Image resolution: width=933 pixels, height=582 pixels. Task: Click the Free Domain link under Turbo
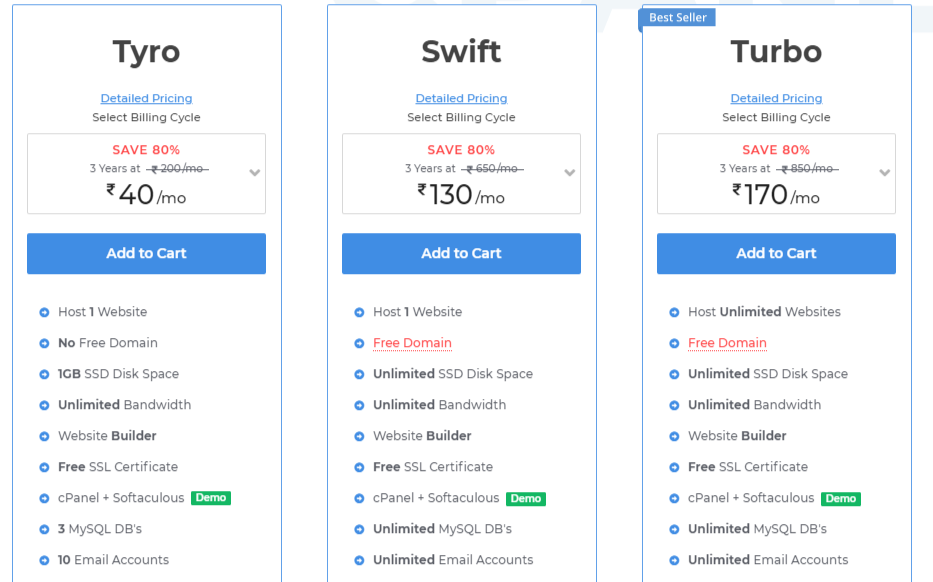point(727,343)
